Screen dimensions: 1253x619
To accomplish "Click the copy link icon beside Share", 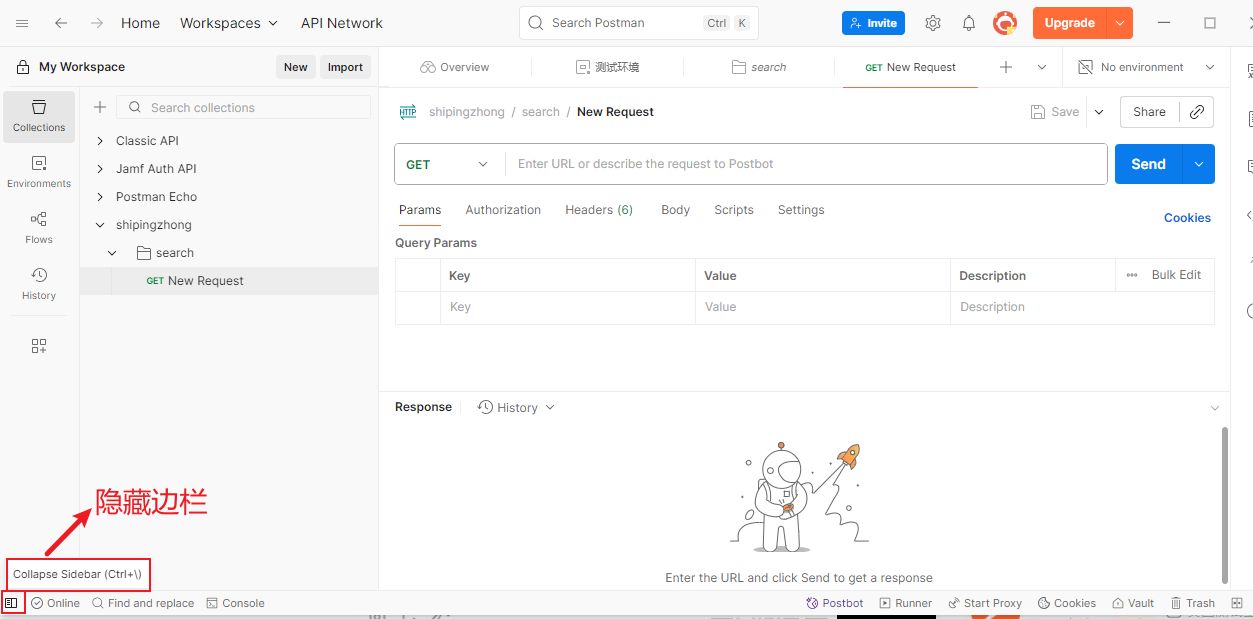I will click(x=1196, y=112).
